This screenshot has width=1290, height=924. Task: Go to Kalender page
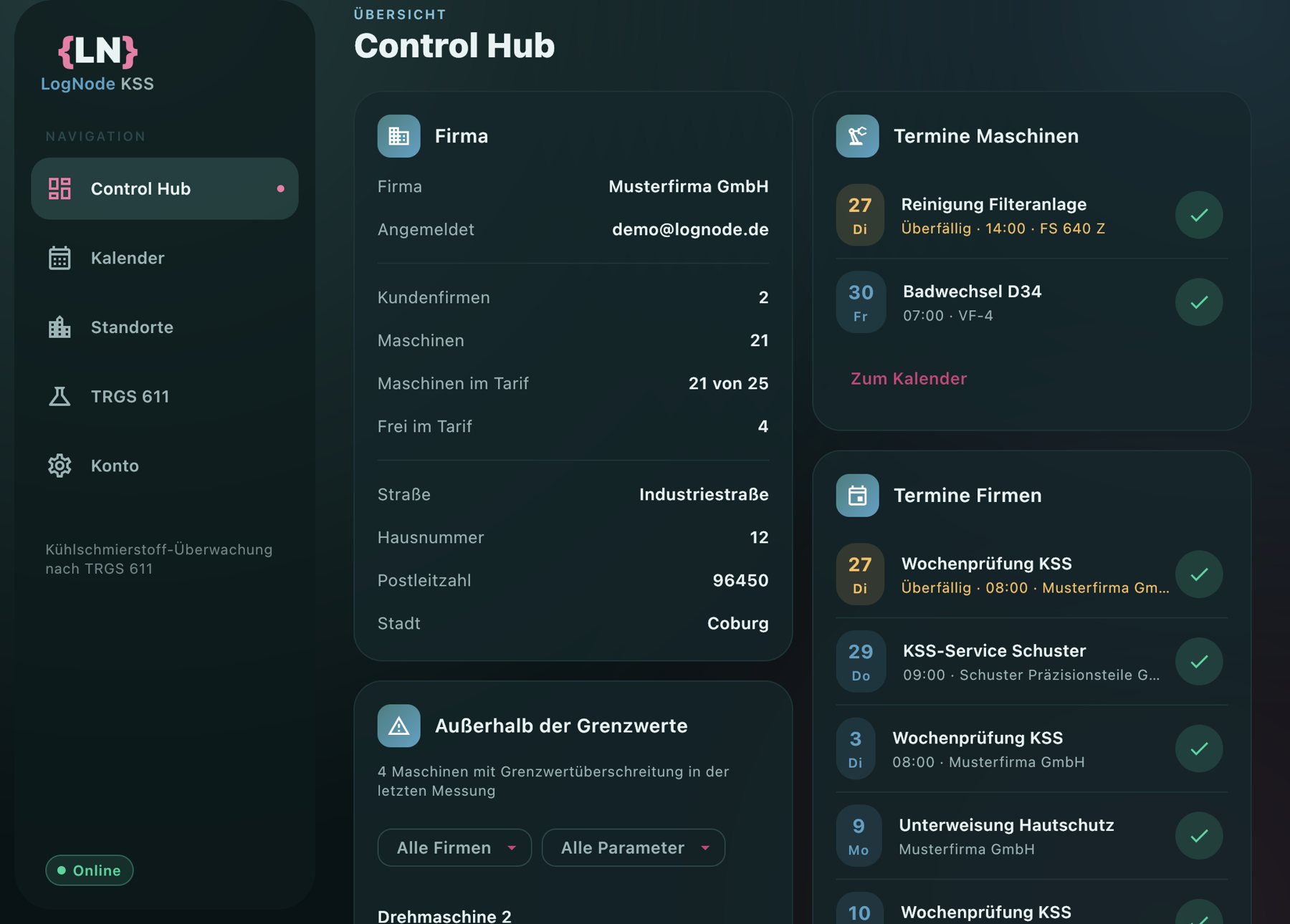click(x=165, y=258)
